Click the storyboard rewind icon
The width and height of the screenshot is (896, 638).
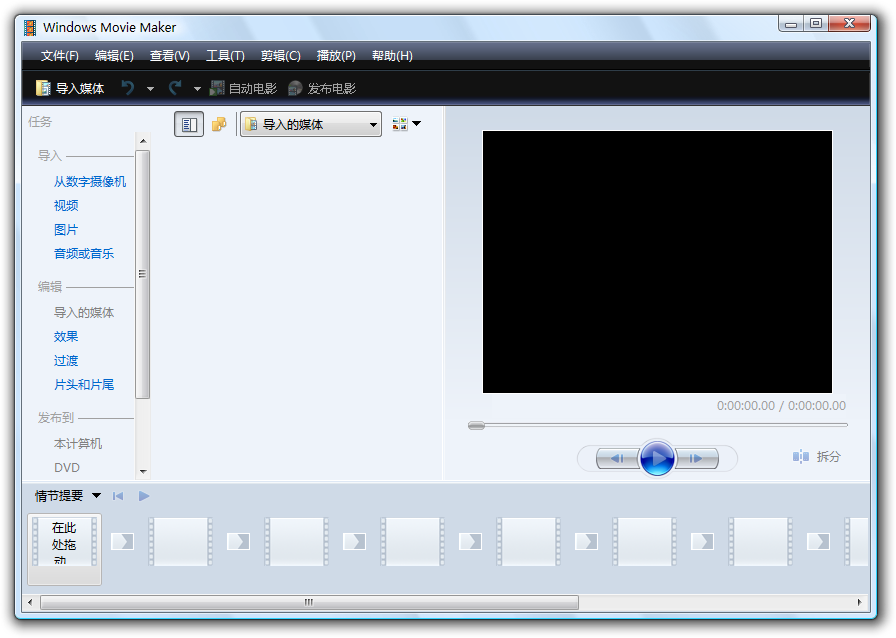tap(118, 496)
